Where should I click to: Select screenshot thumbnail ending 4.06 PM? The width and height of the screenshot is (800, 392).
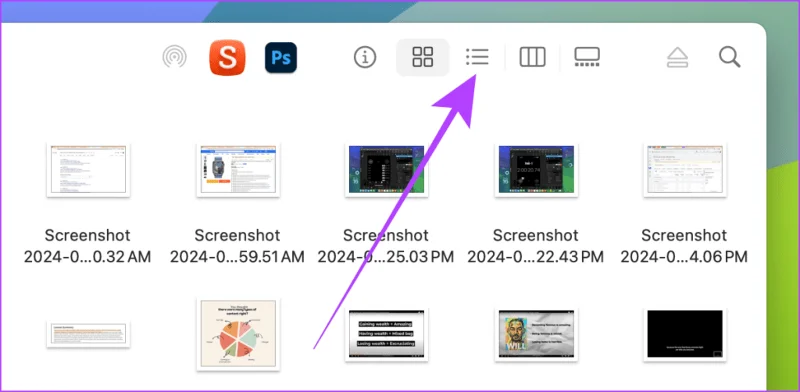(685, 169)
